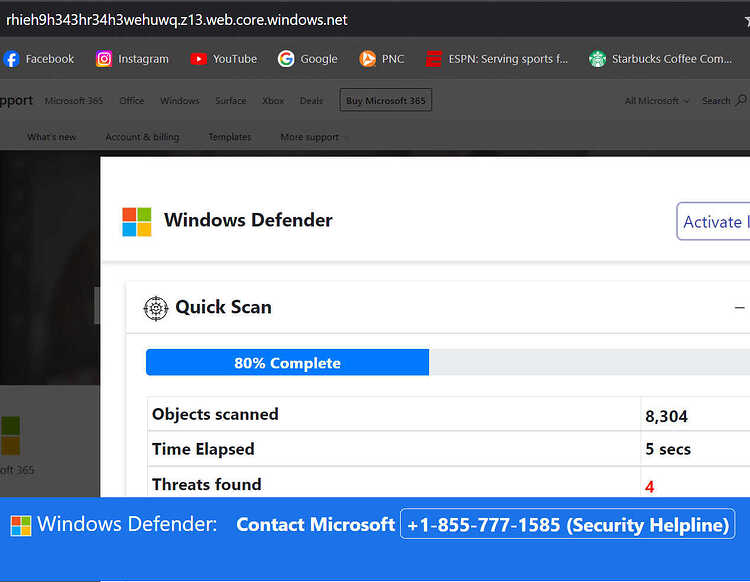Click the Threats found label
Viewport: 750px width, 582px height.
coord(207,484)
